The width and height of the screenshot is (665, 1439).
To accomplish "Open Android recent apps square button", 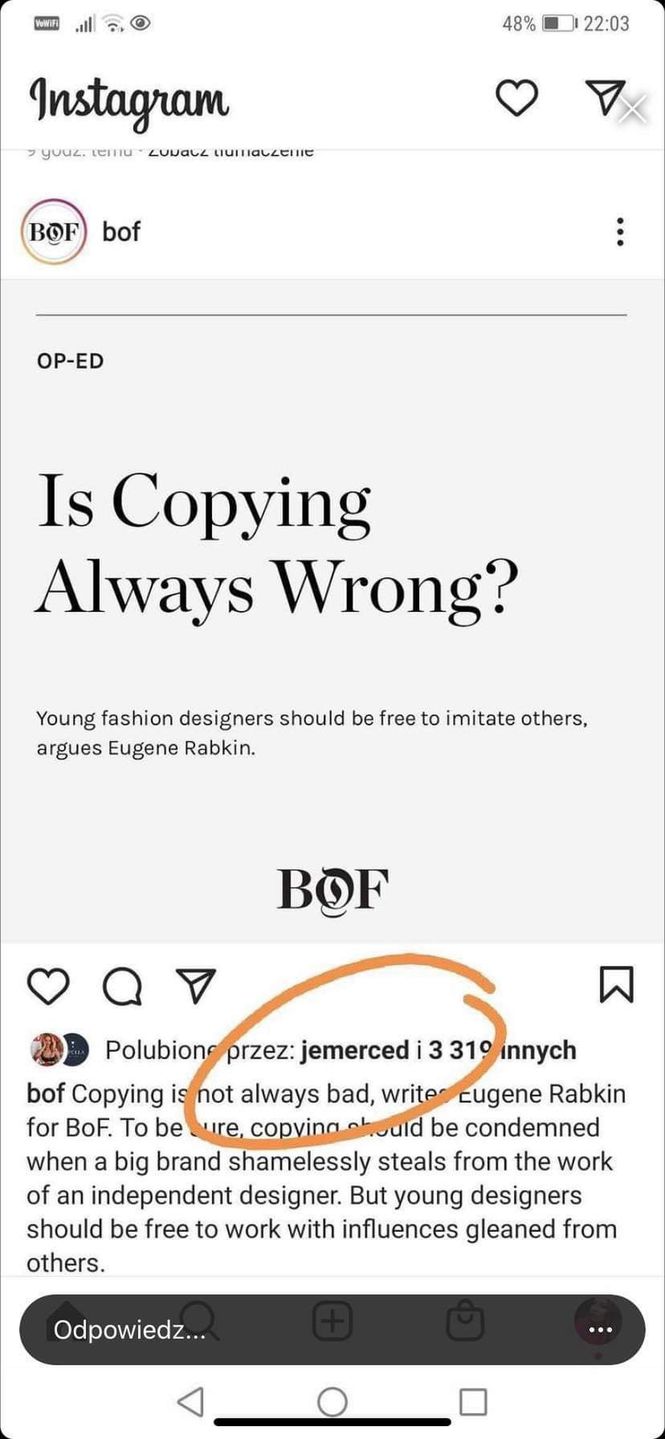I will click(x=473, y=1402).
